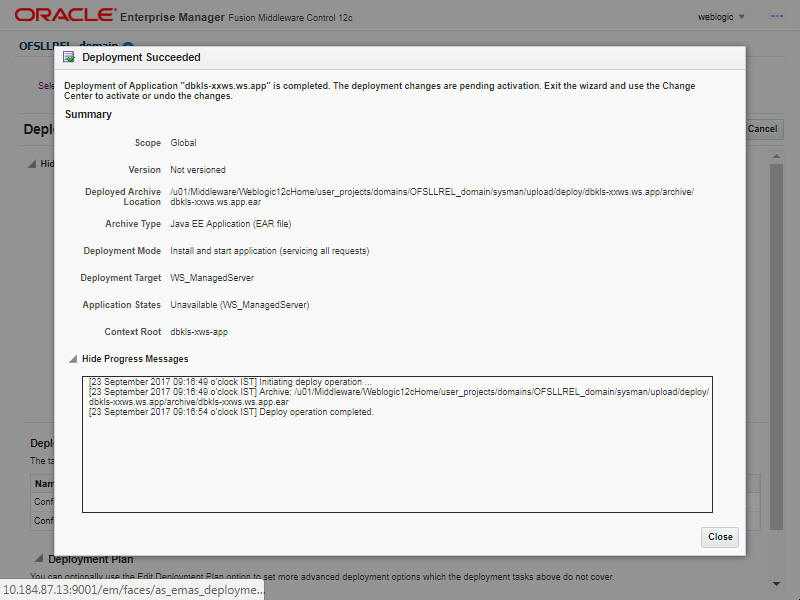Select the 'Initiating deploy operation' log line
Image resolution: width=800 pixels, height=600 pixels.
230,382
